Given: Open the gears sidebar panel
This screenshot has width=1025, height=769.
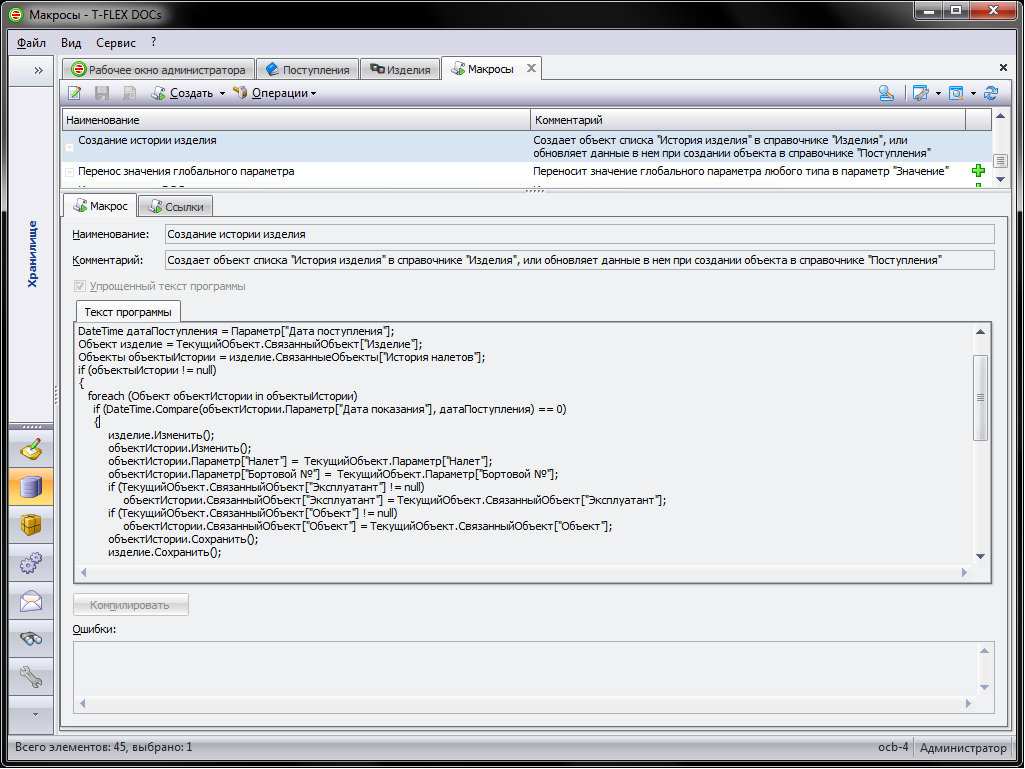Looking at the screenshot, I should coord(31,564).
